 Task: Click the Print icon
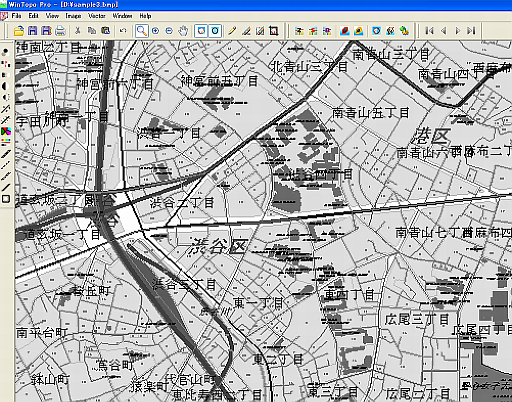click(x=60, y=31)
